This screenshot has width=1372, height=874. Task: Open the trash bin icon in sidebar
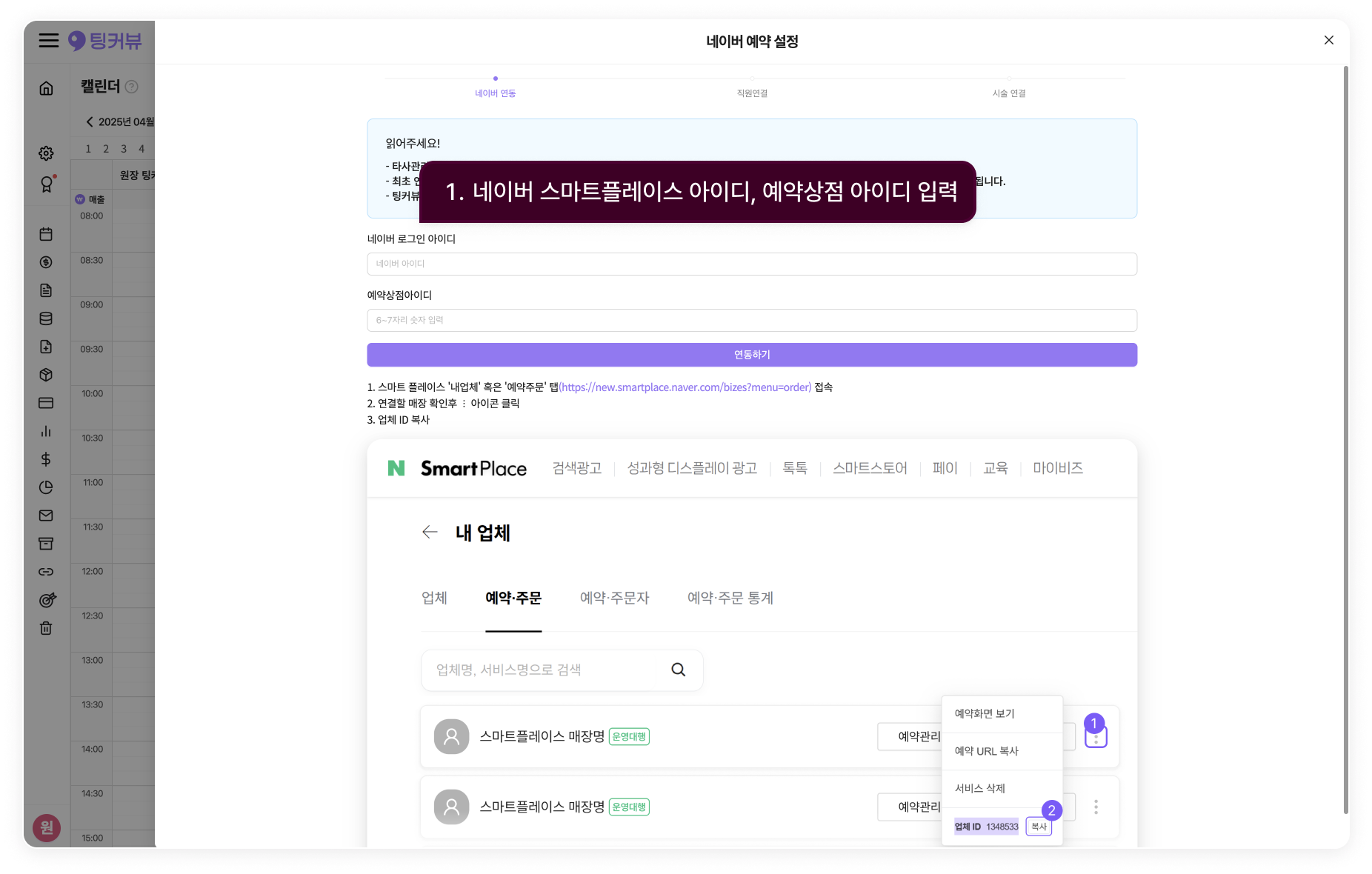pyautogui.click(x=46, y=628)
